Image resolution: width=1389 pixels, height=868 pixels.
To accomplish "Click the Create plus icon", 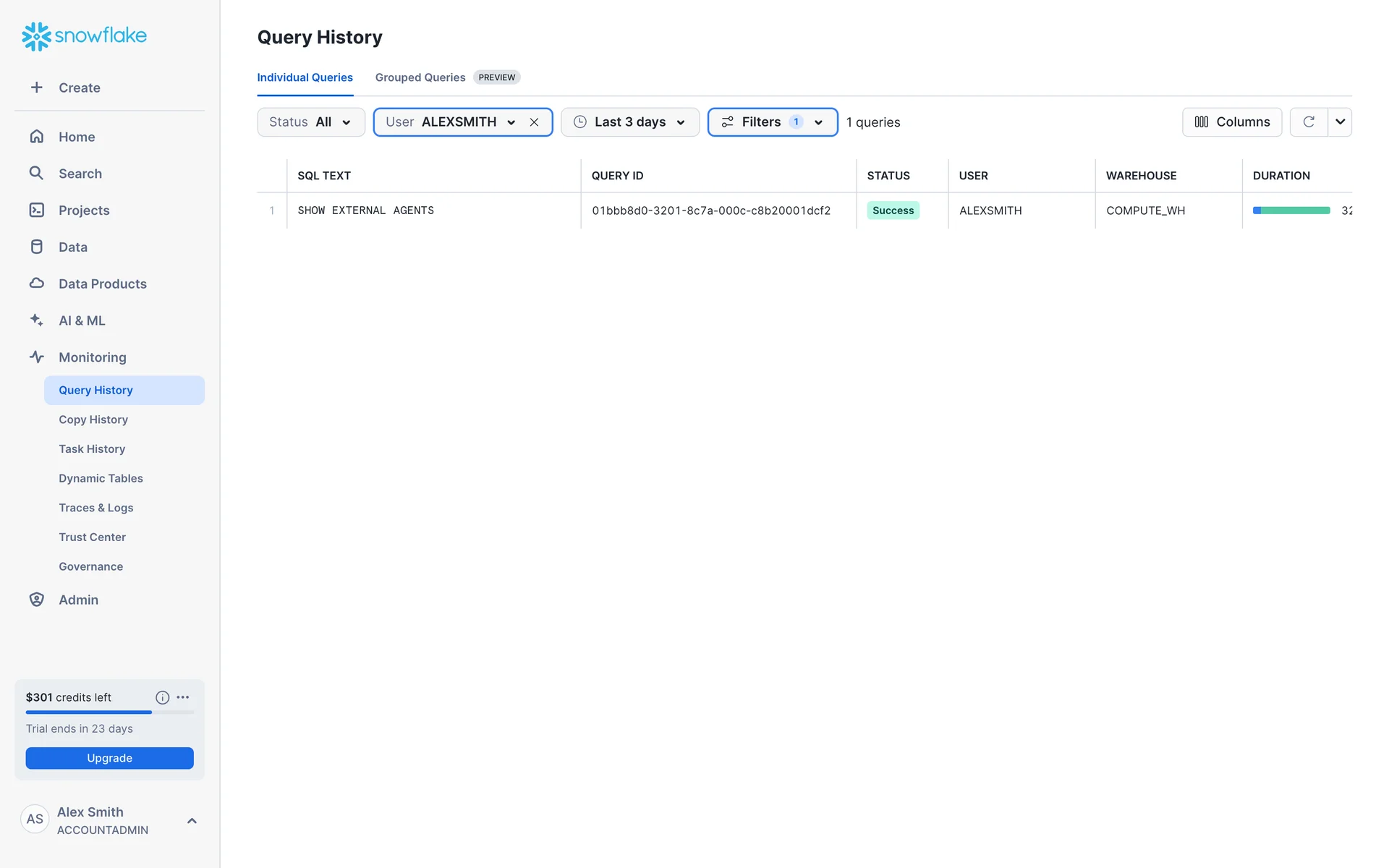I will [36, 88].
